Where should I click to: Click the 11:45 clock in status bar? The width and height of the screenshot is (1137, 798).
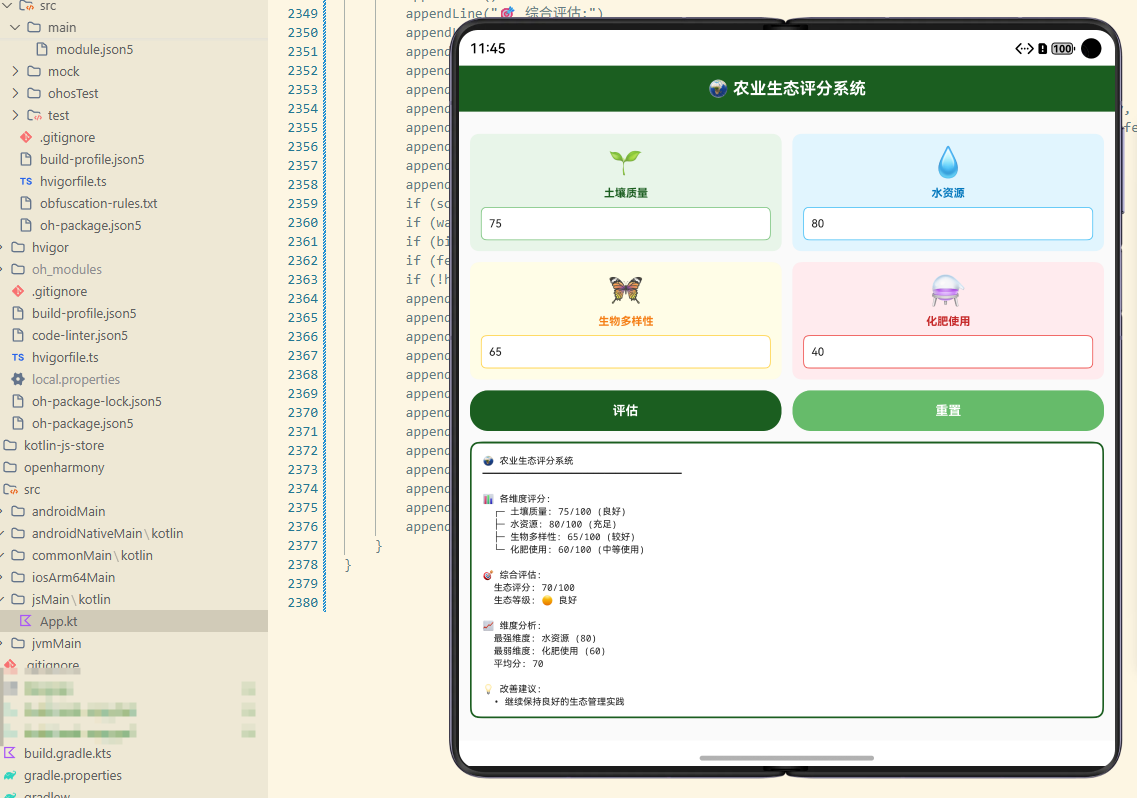coord(488,49)
